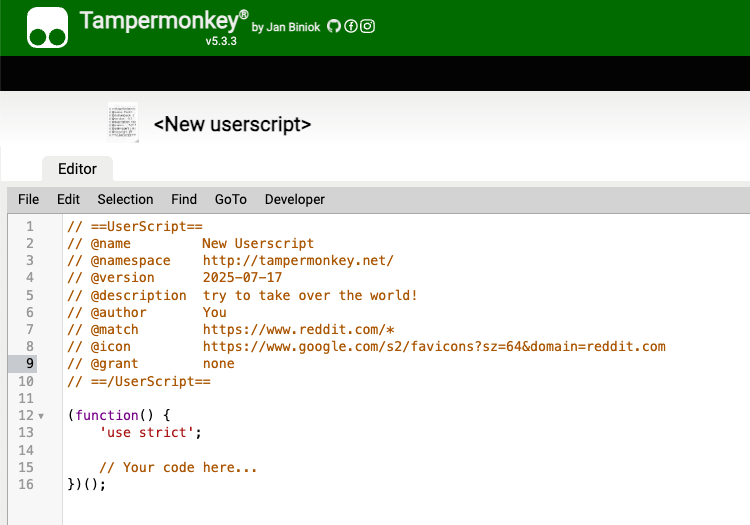Click the match URL 'https://www.reddit.com/*'
Image resolution: width=750 pixels, height=525 pixels.
[x=298, y=330]
